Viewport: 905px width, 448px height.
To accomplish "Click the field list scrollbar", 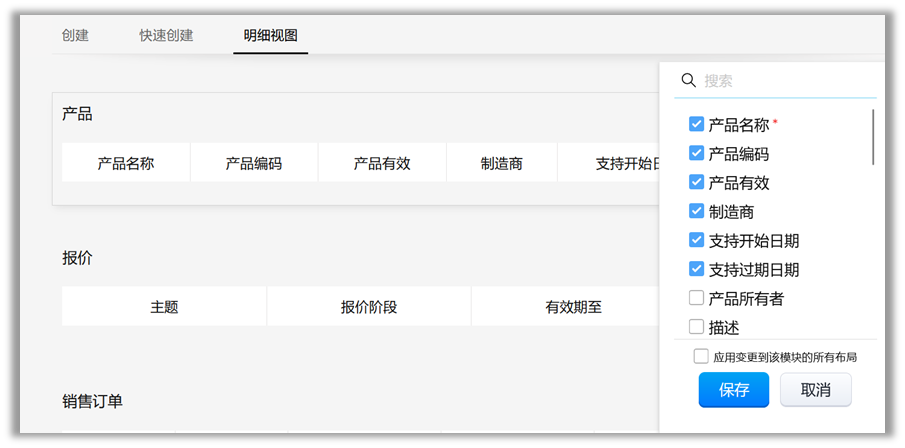I will tap(873, 138).
